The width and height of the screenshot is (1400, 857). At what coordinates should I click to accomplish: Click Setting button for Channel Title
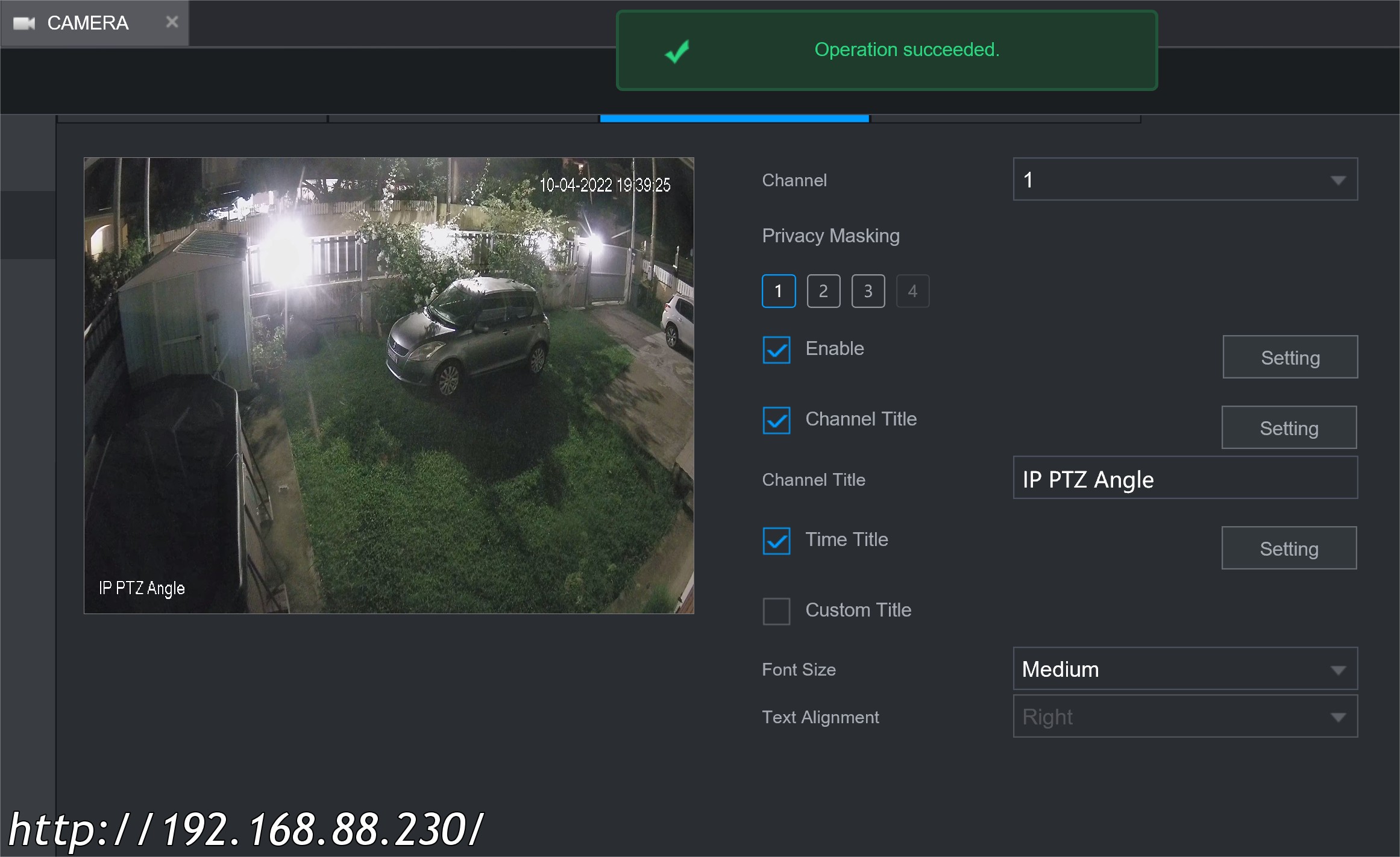click(1289, 428)
